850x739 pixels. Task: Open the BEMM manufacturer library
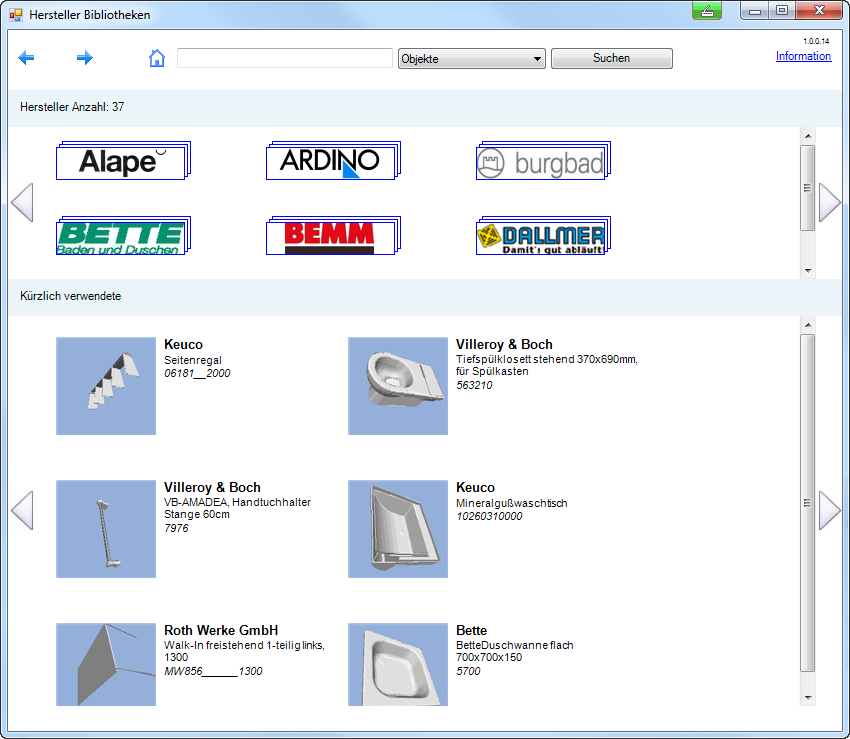[333, 236]
